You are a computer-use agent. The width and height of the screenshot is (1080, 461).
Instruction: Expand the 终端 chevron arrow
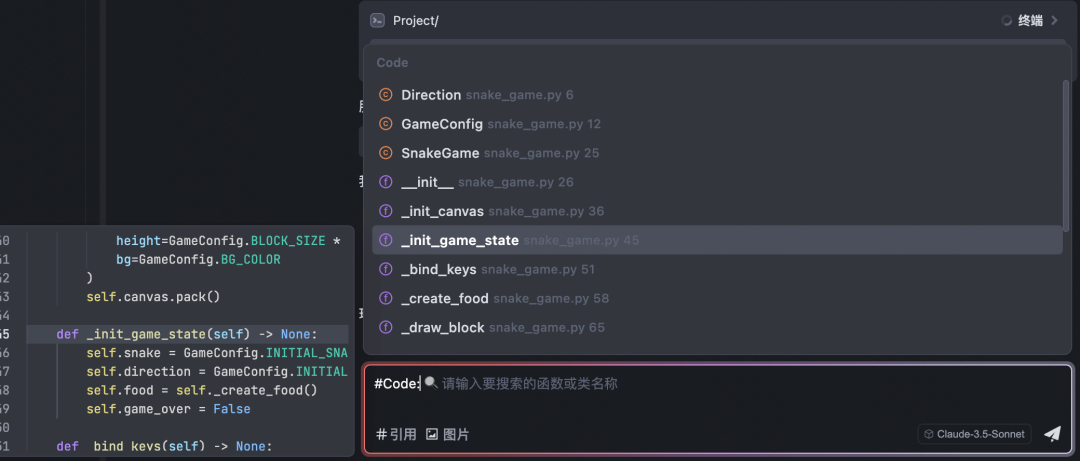click(1054, 20)
